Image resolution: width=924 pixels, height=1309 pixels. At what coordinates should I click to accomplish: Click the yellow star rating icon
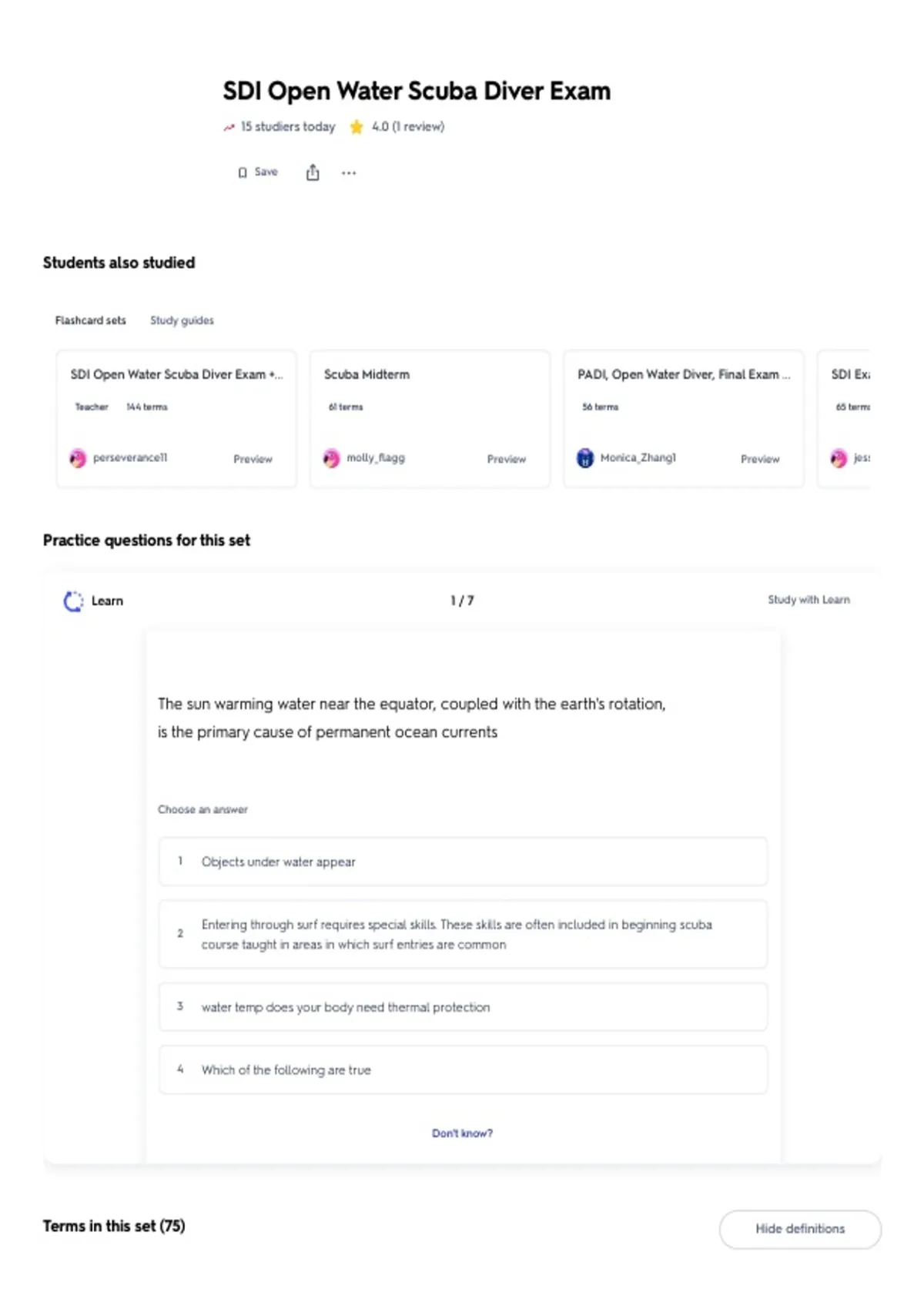coord(357,127)
